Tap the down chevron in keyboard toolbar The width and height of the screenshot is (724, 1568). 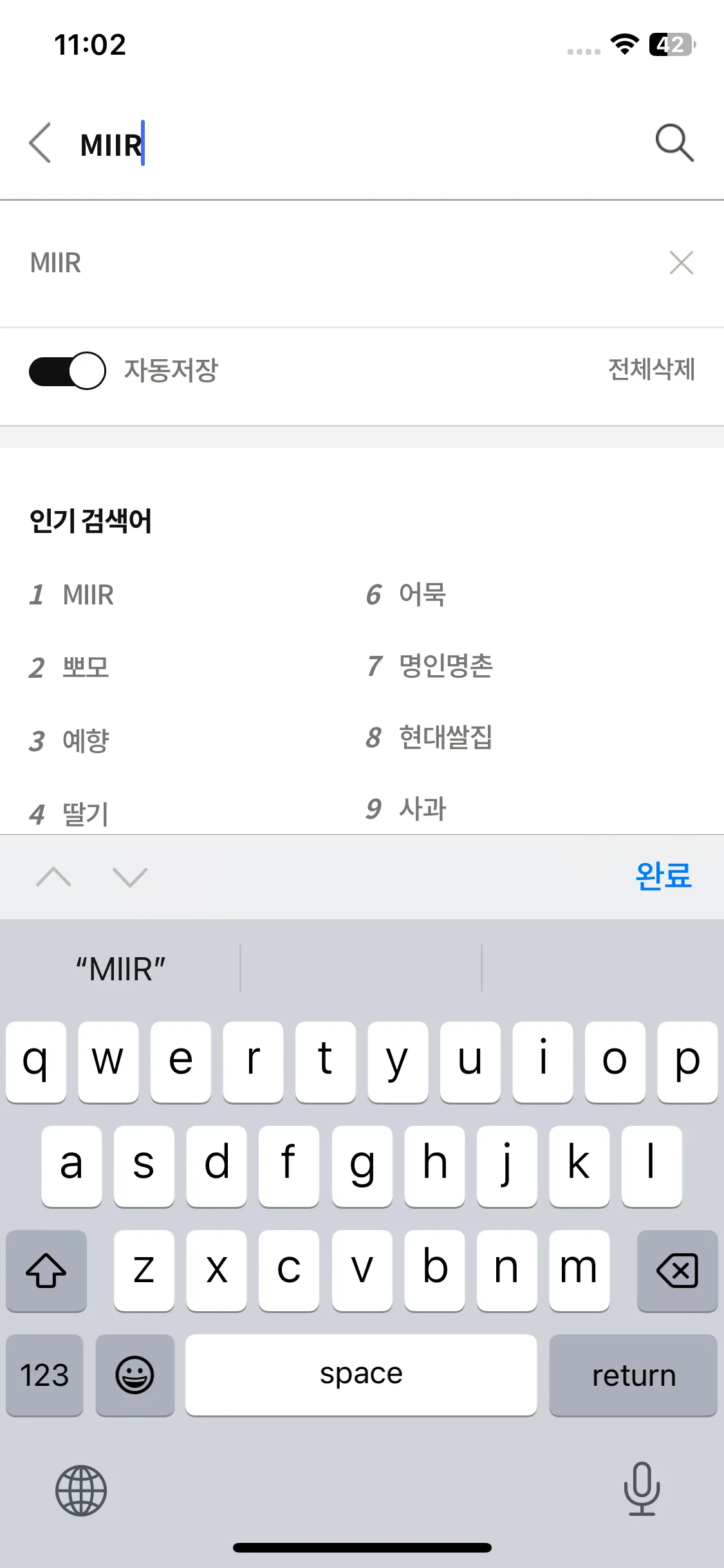pyautogui.click(x=130, y=877)
